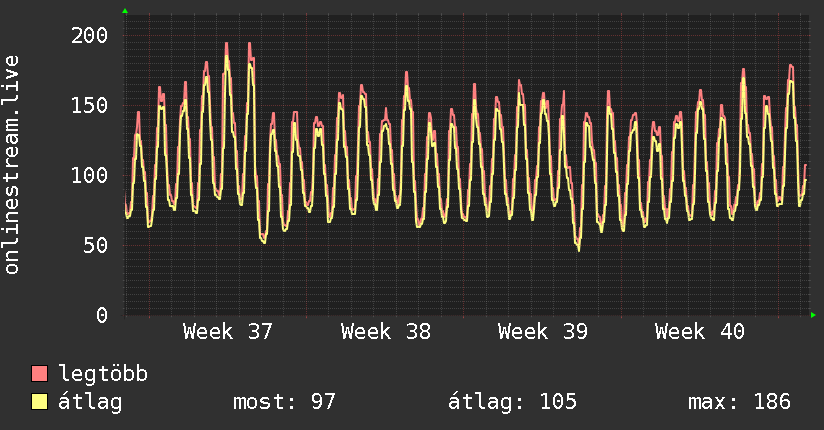Click the 200 y-axis tick label
824x430 pixels.
coord(89,36)
